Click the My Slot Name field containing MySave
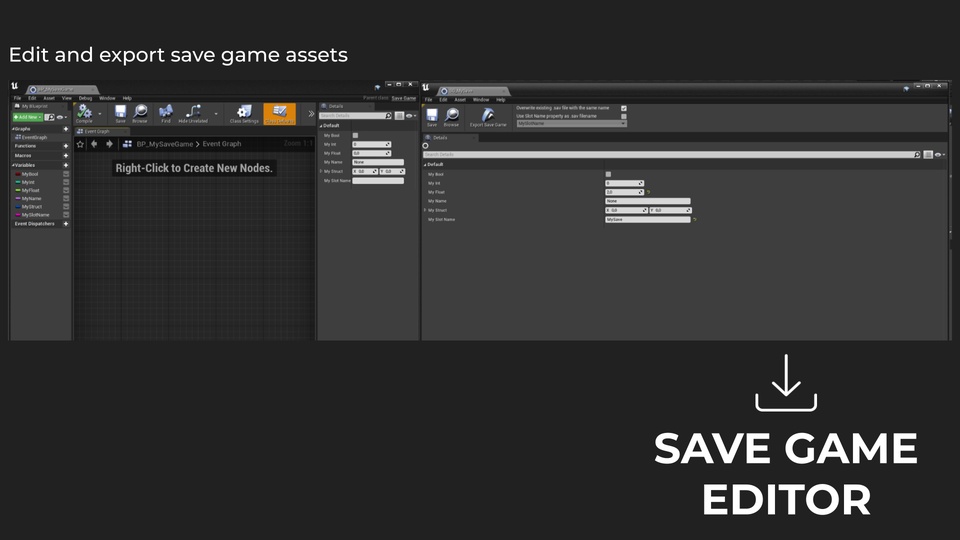The width and height of the screenshot is (960, 540). point(647,219)
